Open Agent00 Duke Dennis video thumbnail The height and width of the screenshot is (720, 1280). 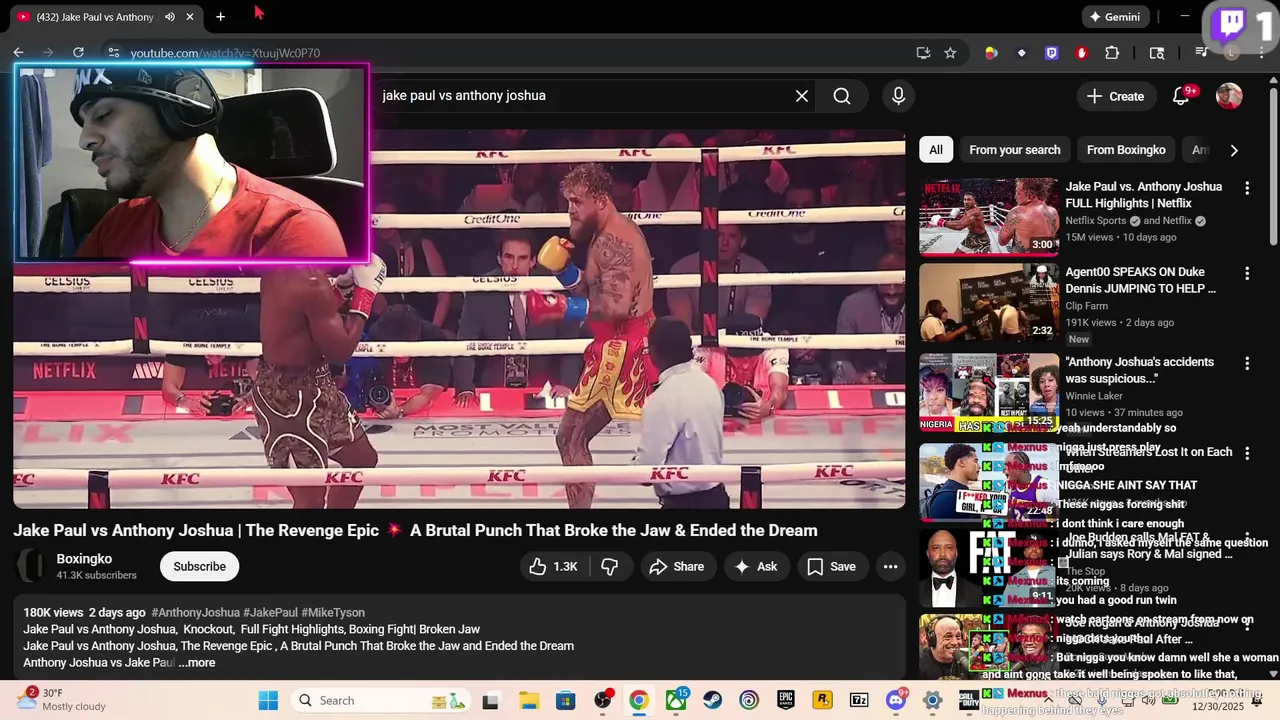coord(989,303)
